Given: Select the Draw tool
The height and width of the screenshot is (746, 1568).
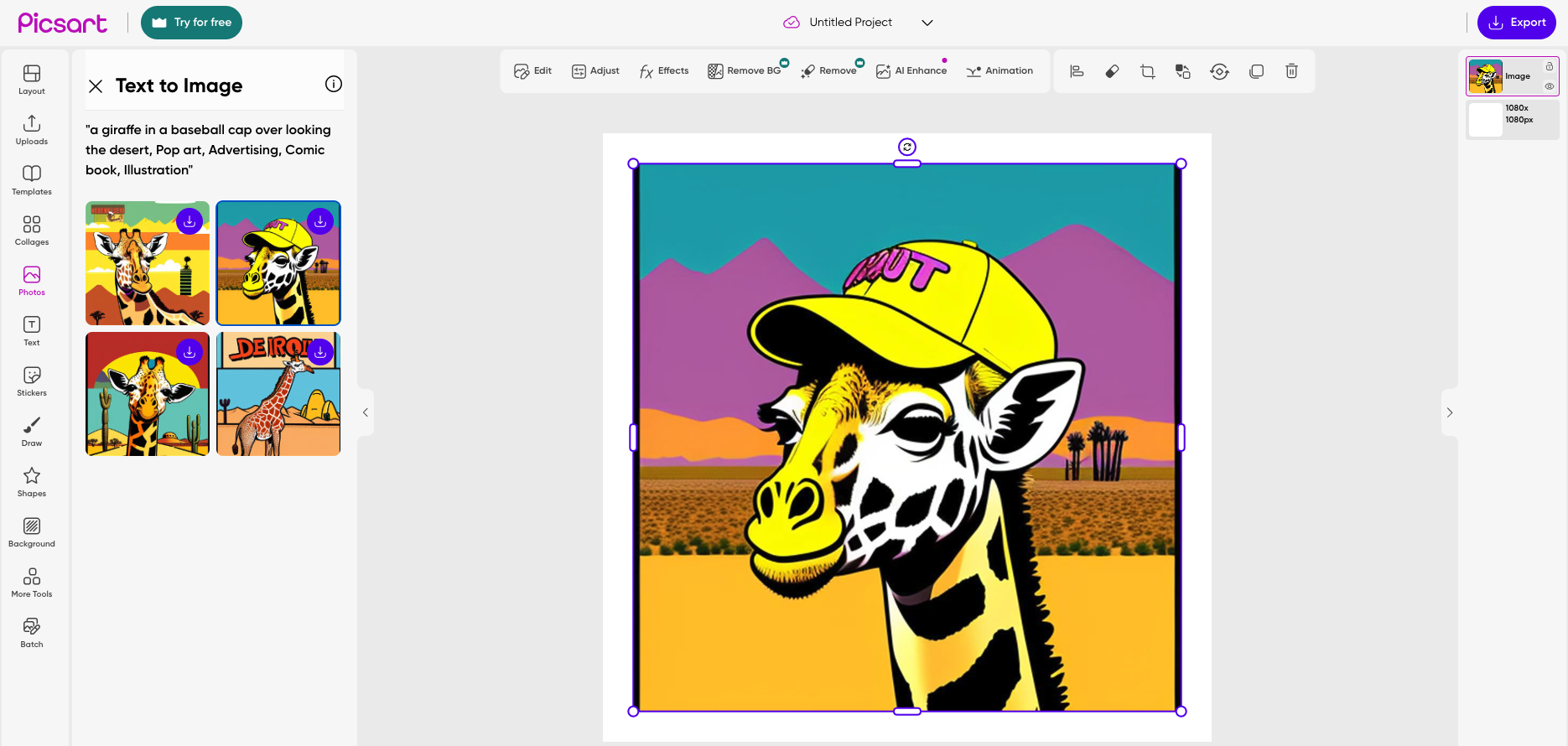Looking at the screenshot, I should (32, 432).
